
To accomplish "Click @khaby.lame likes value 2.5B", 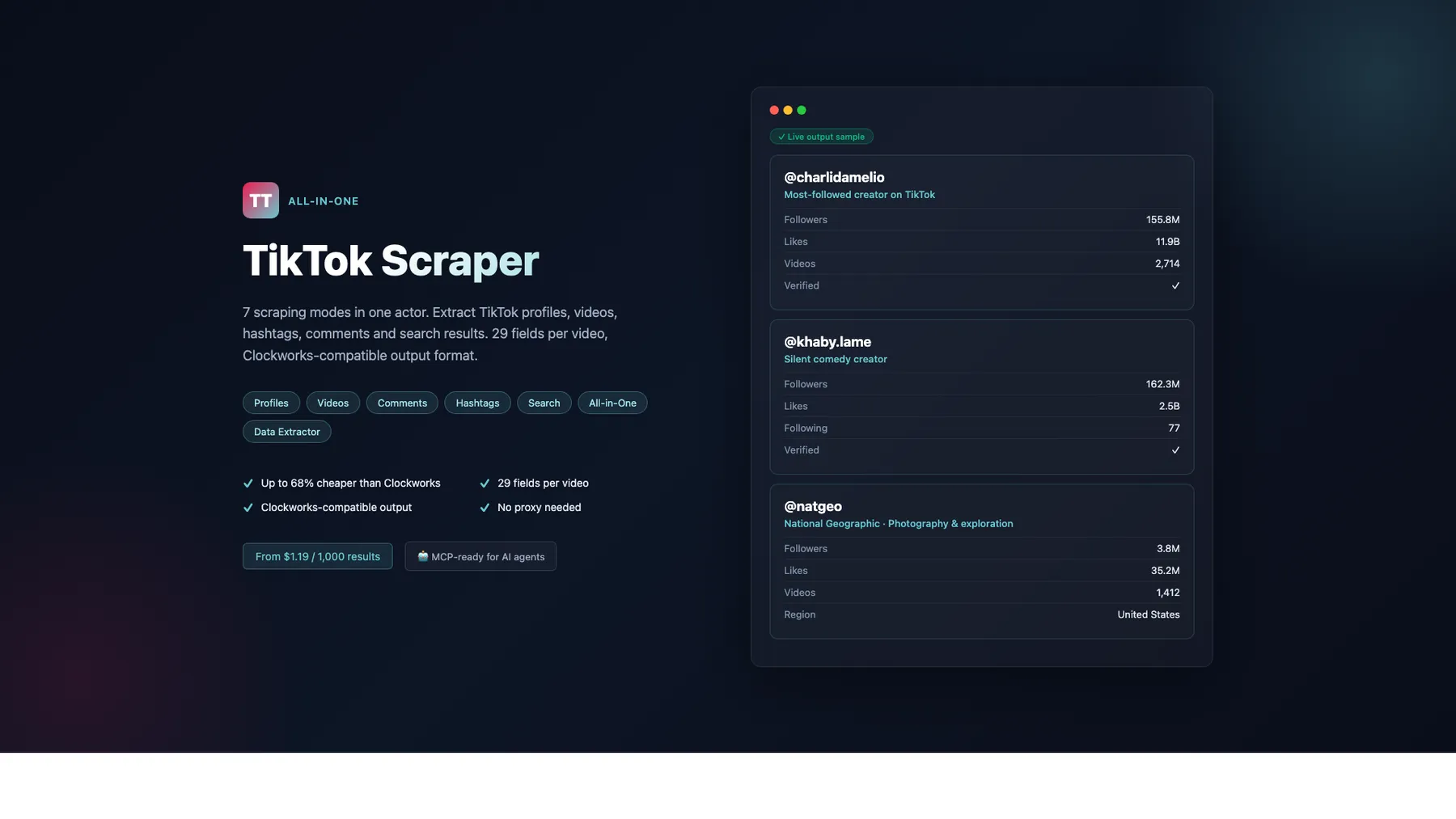I will coord(1169,406).
